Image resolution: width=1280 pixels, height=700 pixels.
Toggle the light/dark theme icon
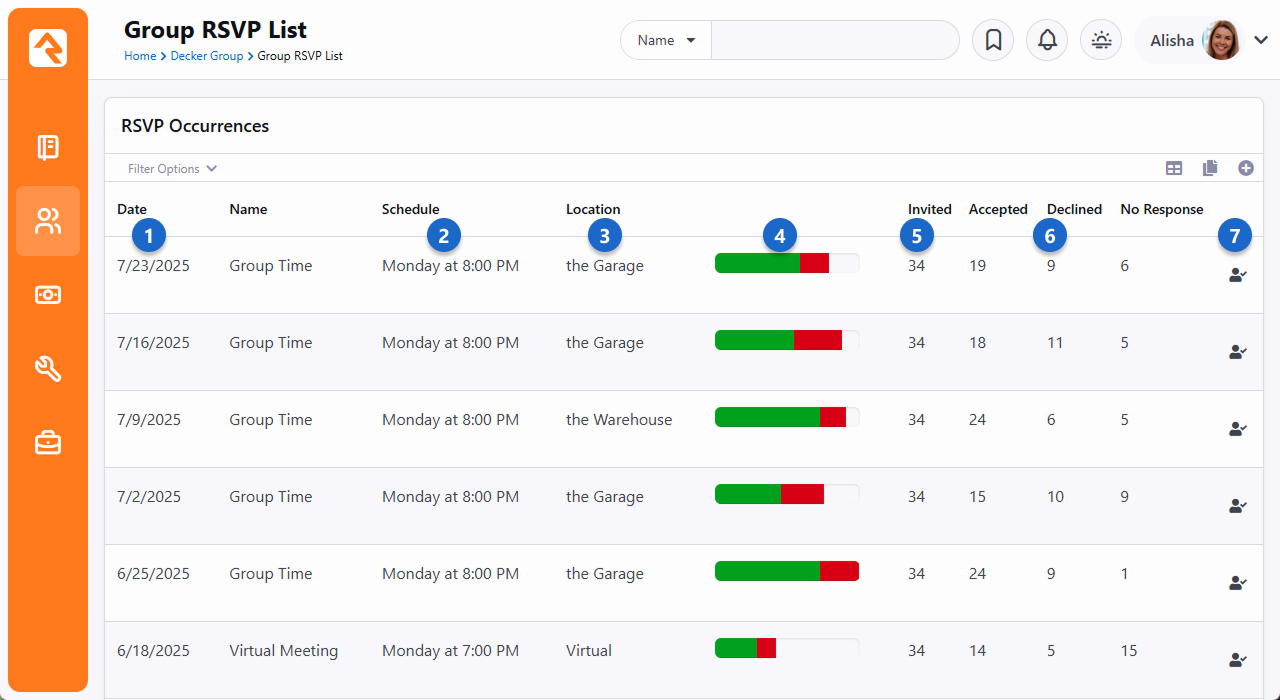click(1101, 40)
